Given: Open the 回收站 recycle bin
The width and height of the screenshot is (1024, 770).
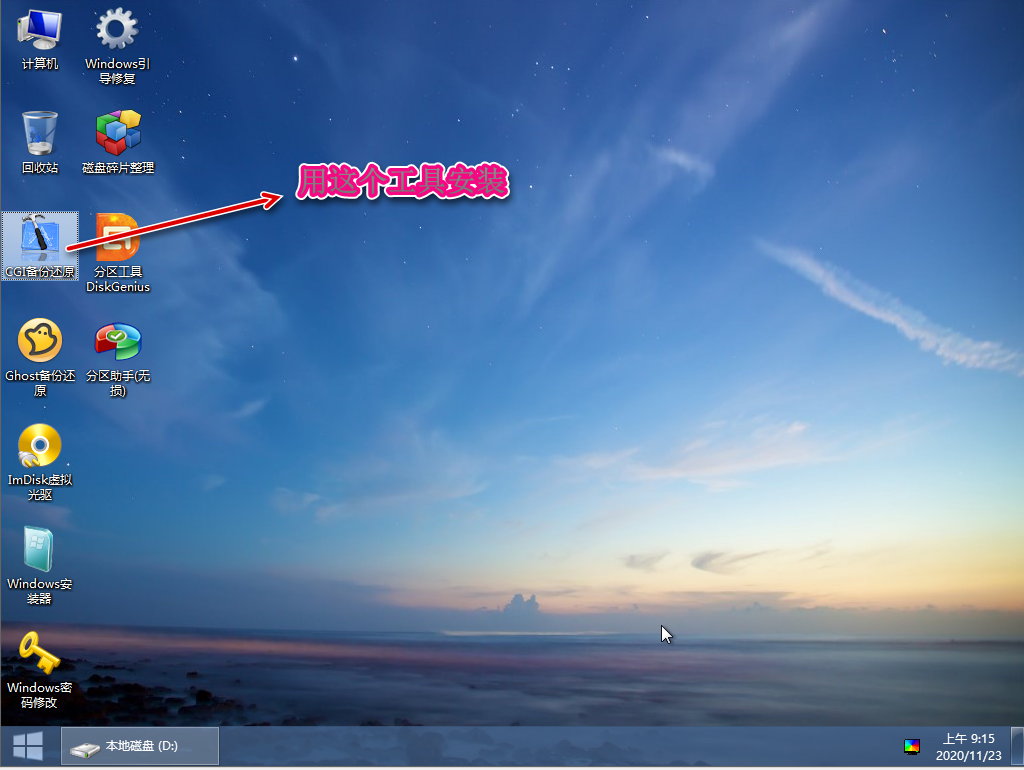Looking at the screenshot, I should [x=40, y=134].
